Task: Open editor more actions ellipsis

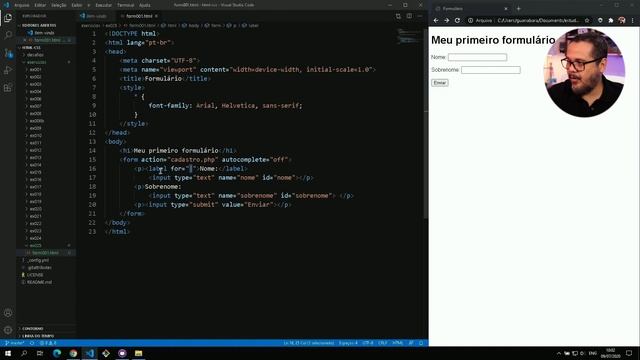Action: [420, 16]
